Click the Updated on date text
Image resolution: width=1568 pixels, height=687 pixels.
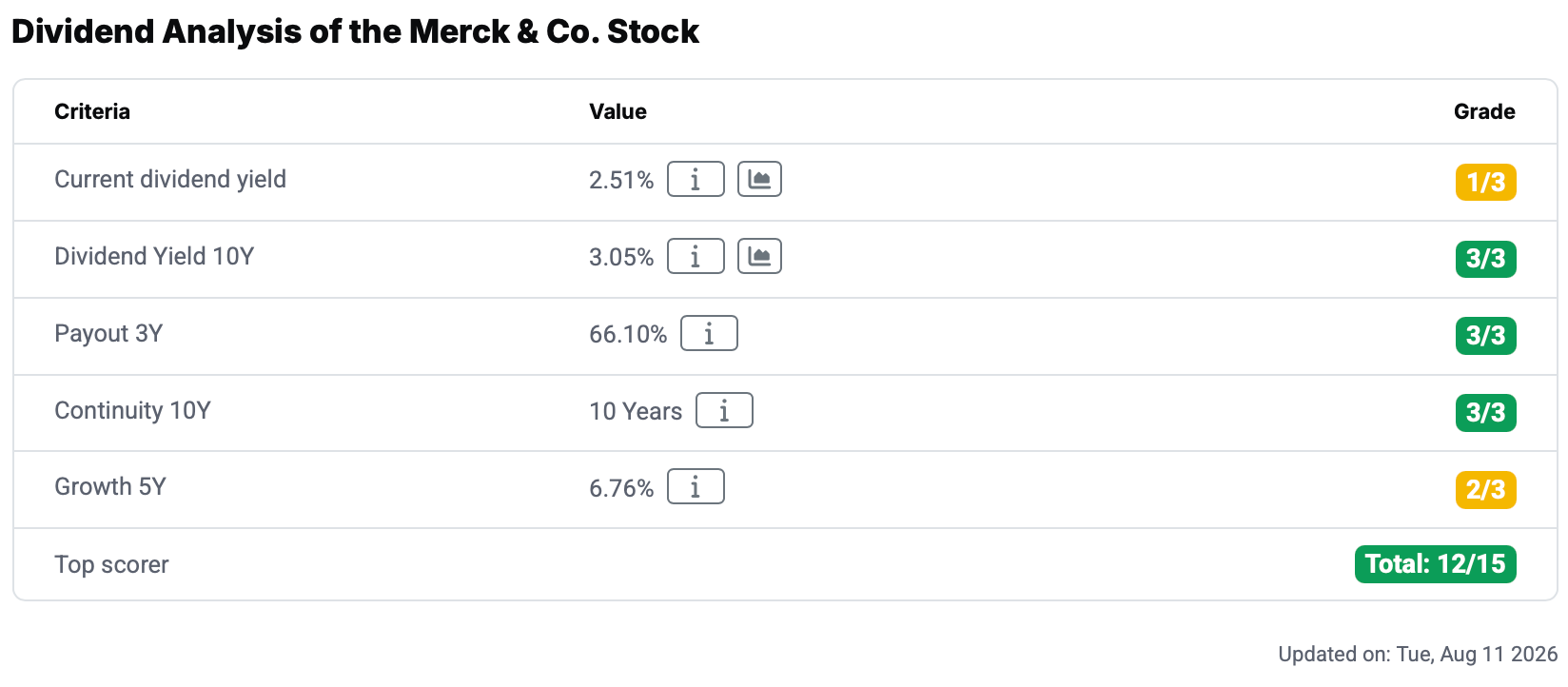[x=1418, y=654]
